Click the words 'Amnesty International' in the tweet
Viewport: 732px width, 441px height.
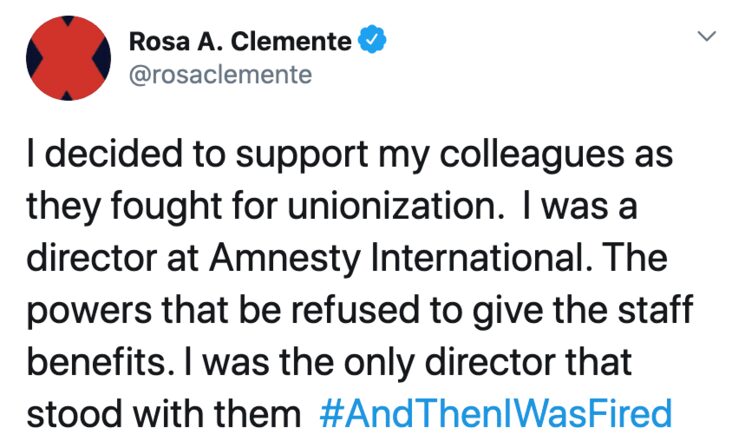396,258
